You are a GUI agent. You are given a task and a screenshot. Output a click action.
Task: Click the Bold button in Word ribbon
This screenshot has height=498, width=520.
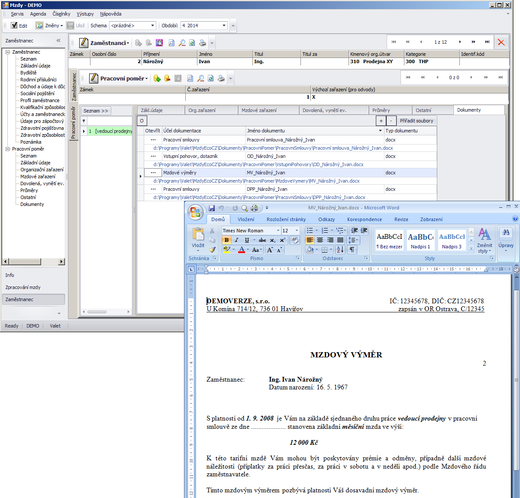[226, 240]
